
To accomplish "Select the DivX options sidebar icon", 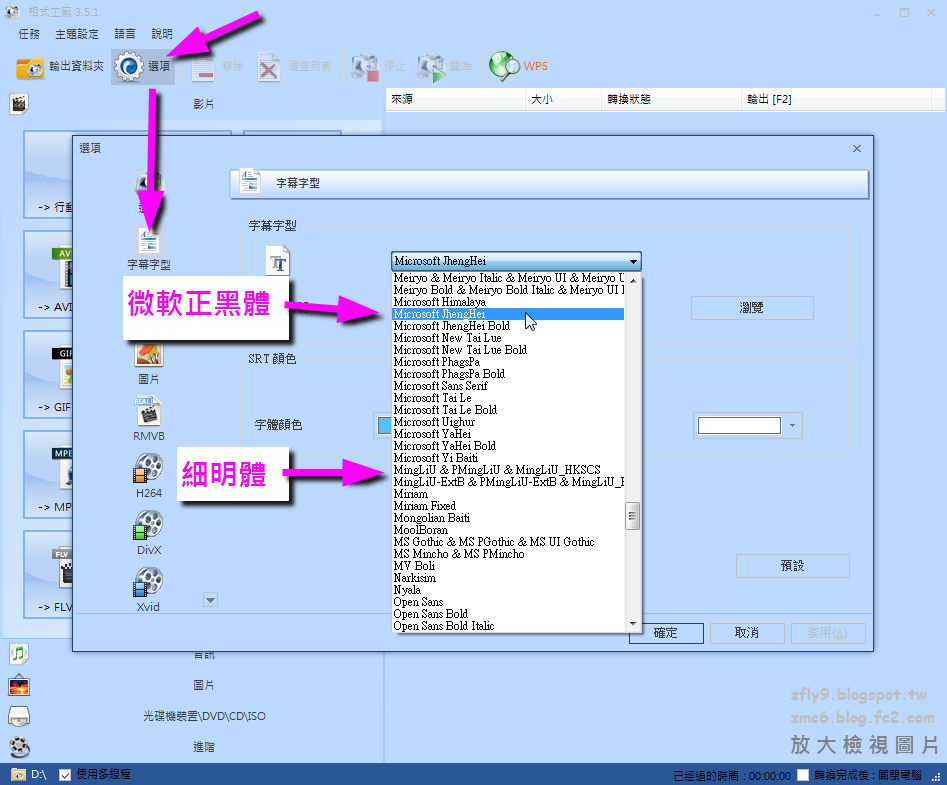I will 149,525.
